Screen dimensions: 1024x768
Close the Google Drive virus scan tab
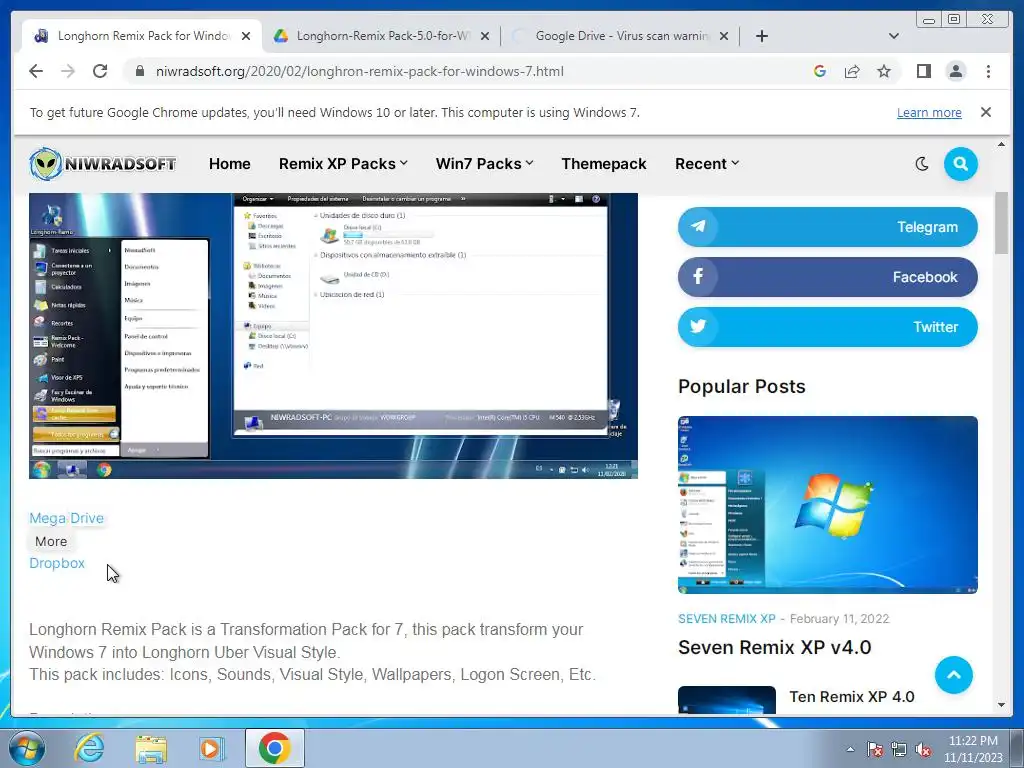pos(724,36)
